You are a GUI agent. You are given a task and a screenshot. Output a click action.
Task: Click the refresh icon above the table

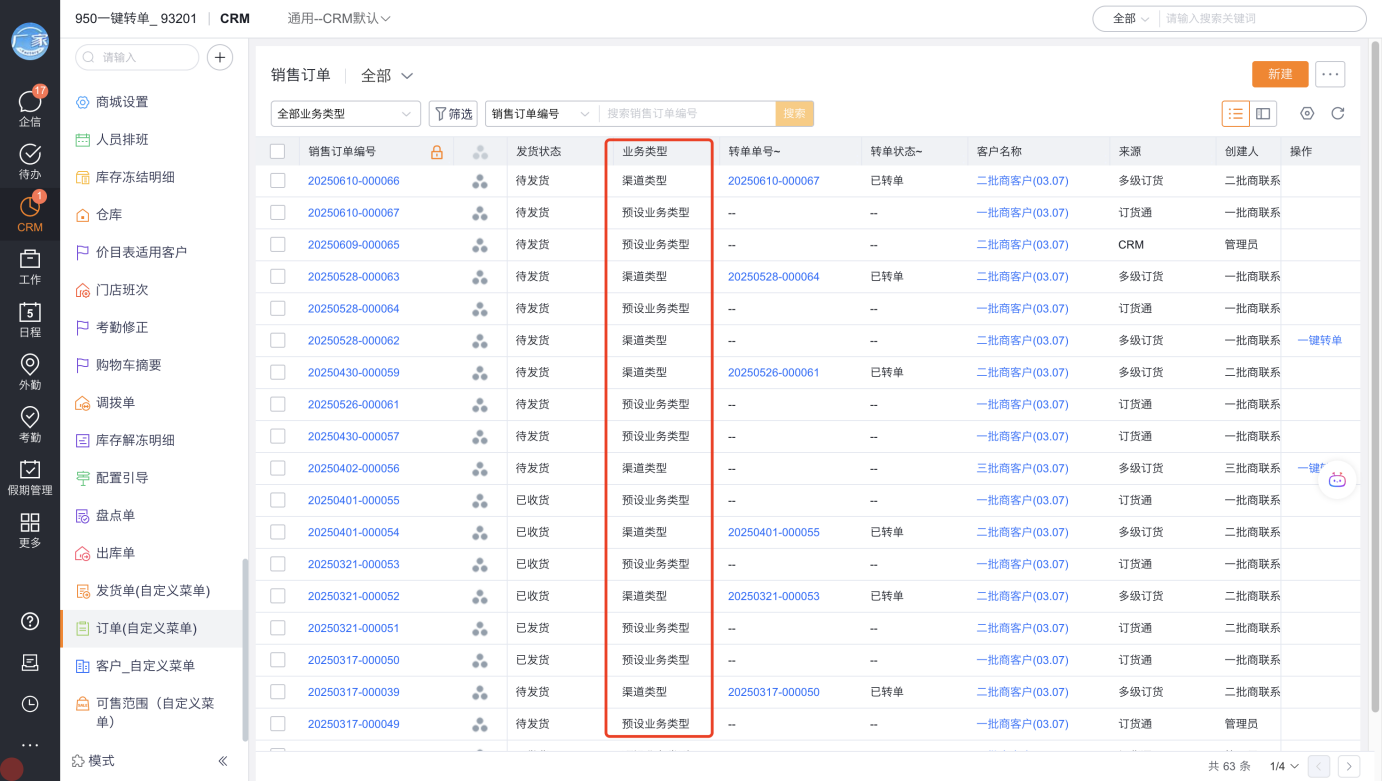[x=1337, y=114]
